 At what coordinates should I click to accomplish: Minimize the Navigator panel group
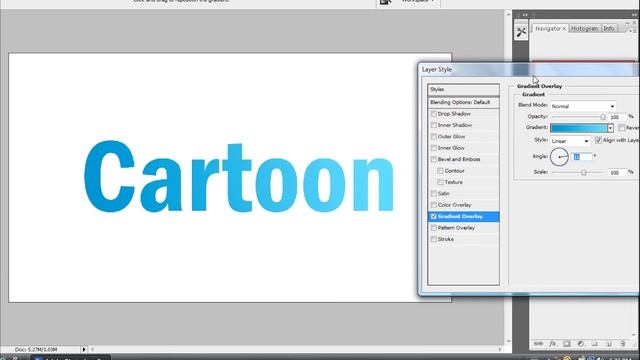pyautogui.click(x=627, y=23)
